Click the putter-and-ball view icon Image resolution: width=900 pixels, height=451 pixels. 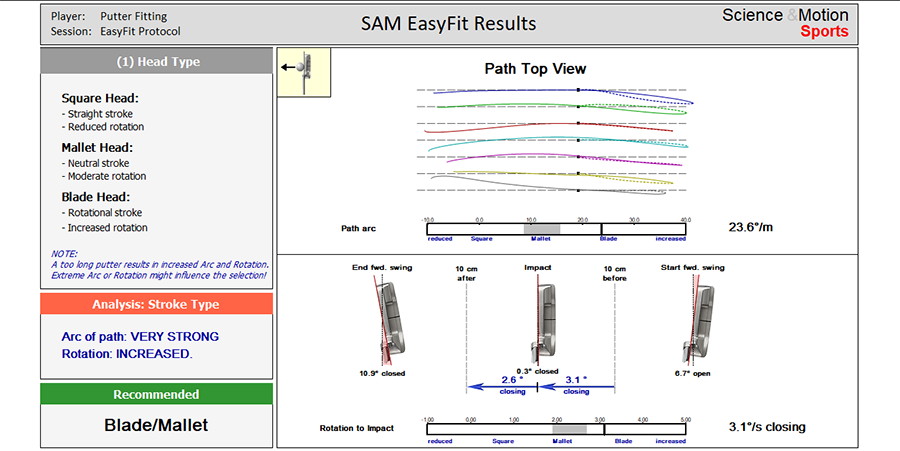pos(304,72)
